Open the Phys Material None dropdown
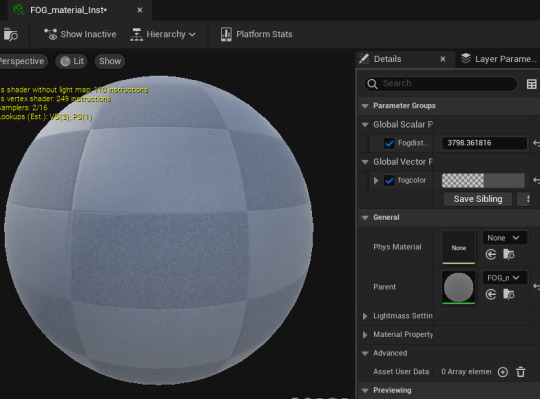540x399 pixels. (505, 238)
